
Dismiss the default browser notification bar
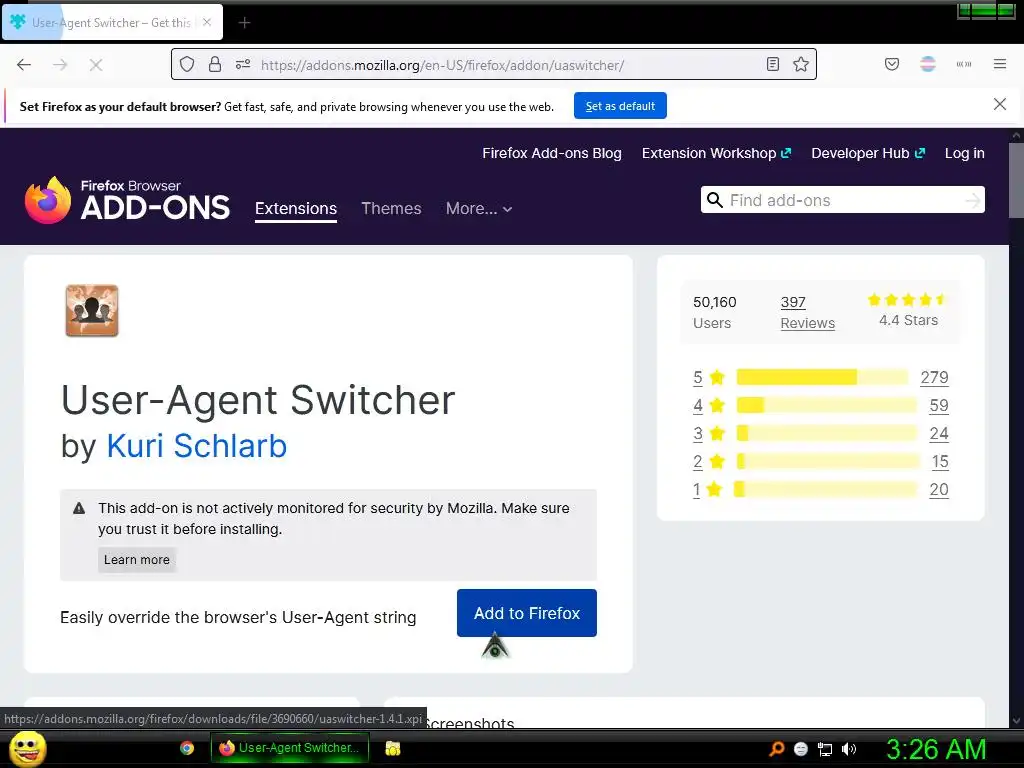coord(1000,104)
